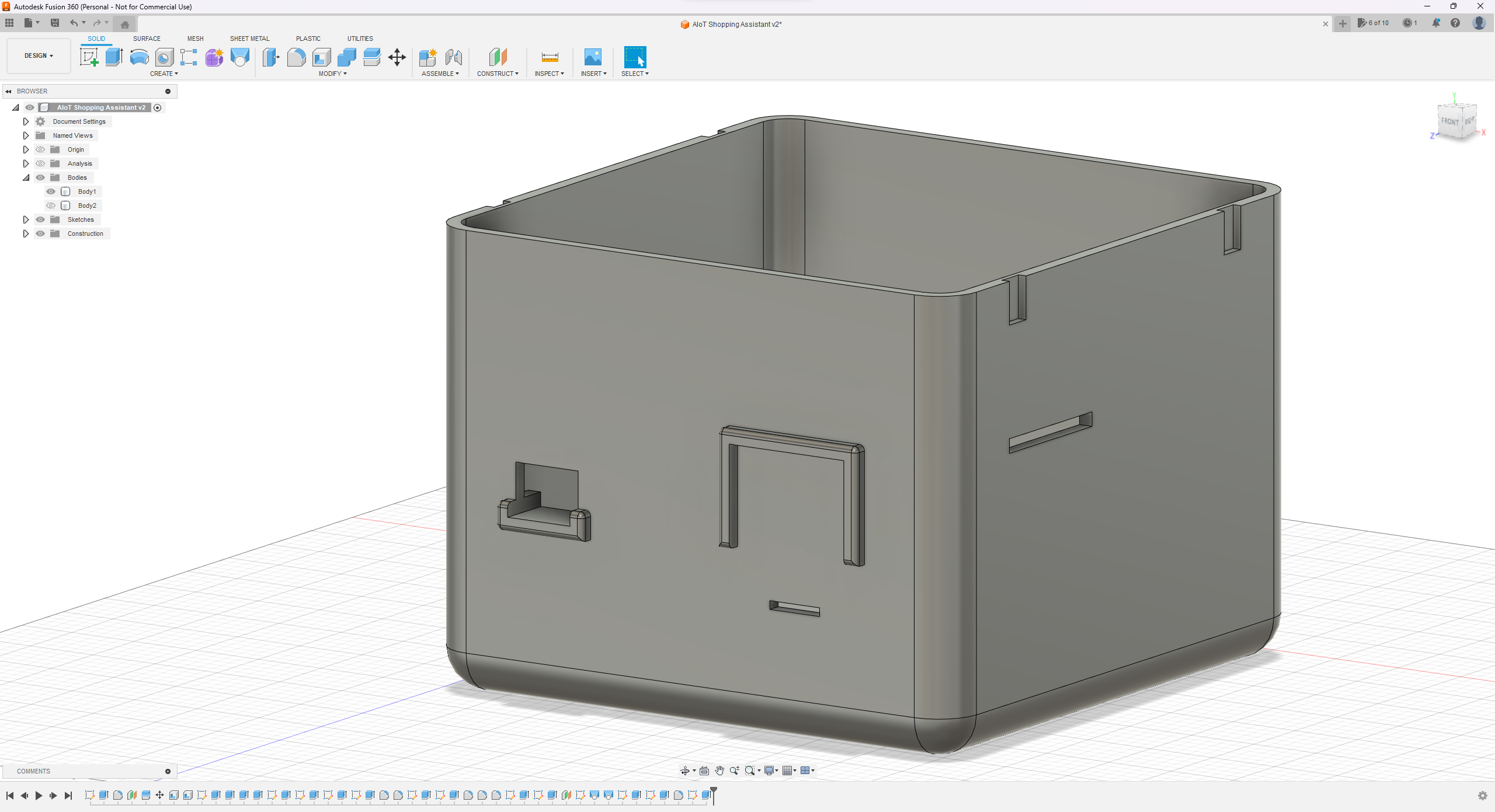Image resolution: width=1495 pixels, height=812 pixels.
Task: Select the Create Sketch tool
Action: 89,57
